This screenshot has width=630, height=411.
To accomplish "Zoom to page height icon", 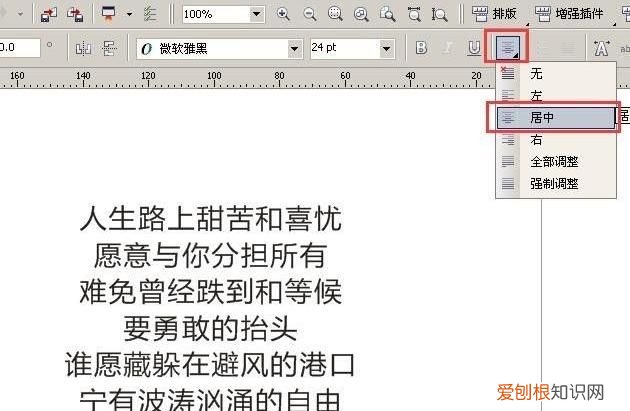I will click(x=439, y=14).
